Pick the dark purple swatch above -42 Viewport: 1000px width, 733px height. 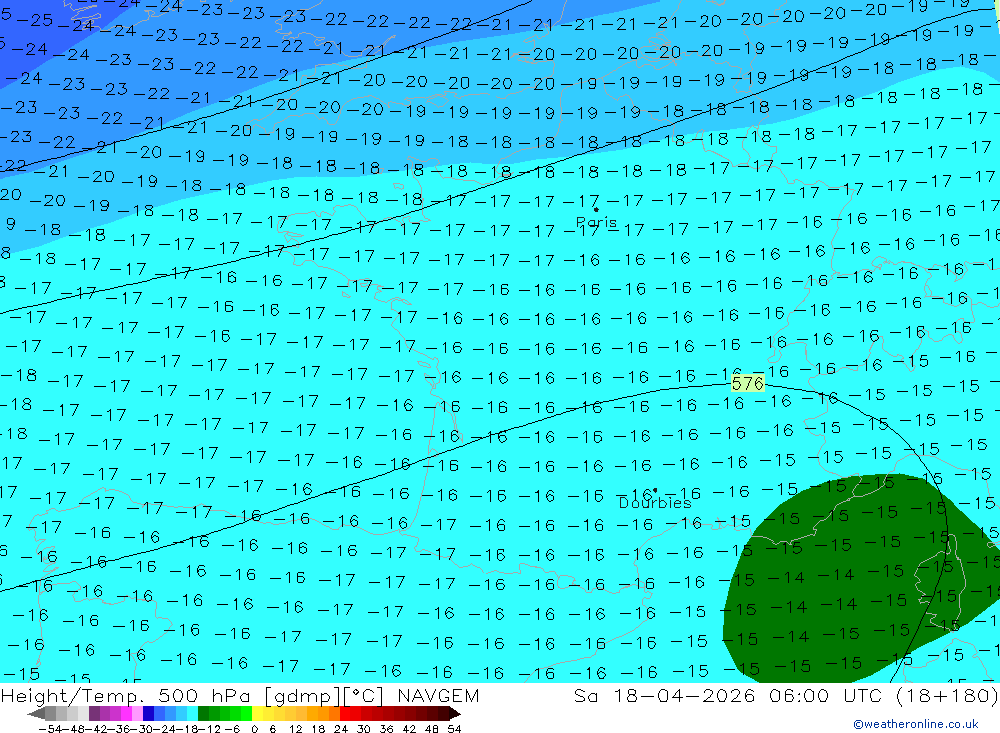tap(94, 713)
